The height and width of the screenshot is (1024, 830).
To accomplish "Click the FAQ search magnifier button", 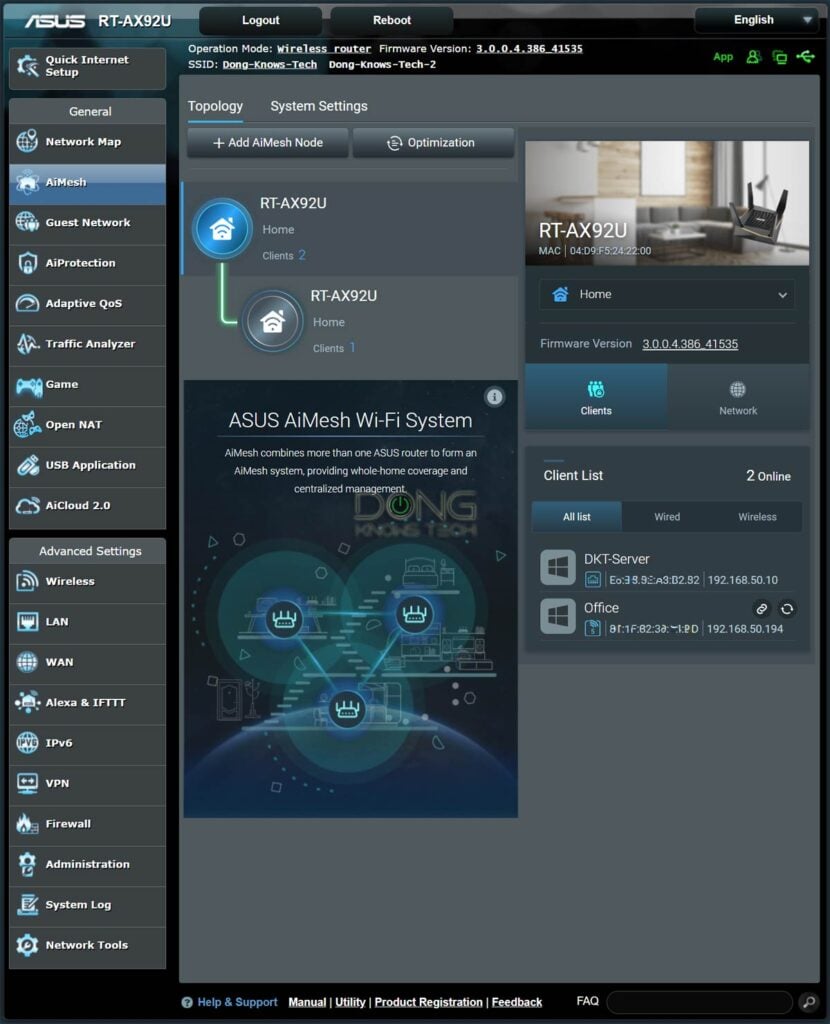I will 808,1001.
